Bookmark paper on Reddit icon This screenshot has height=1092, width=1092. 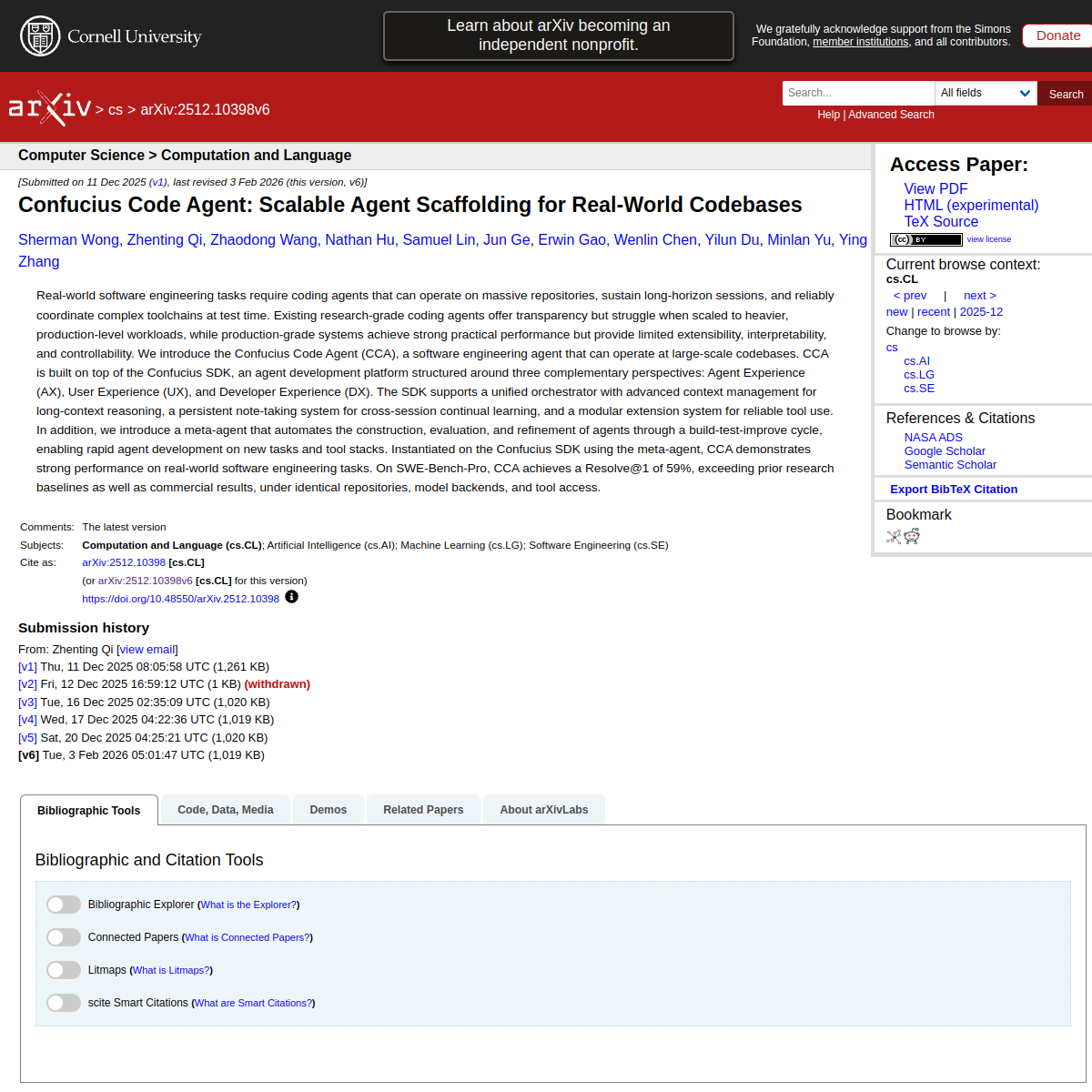912,536
